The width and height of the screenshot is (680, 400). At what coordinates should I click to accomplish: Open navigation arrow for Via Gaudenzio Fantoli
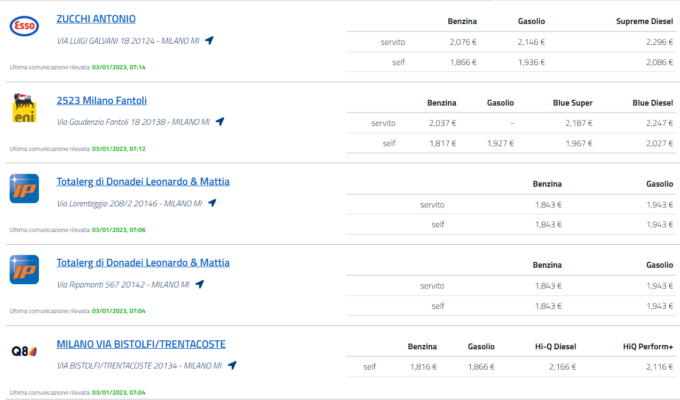click(220, 121)
